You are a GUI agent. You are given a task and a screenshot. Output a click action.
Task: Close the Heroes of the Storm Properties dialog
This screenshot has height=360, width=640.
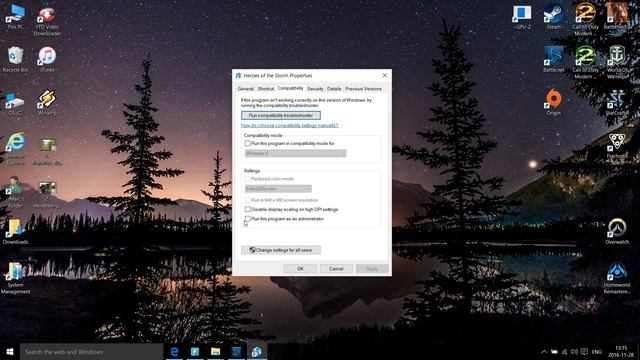click(384, 76)
